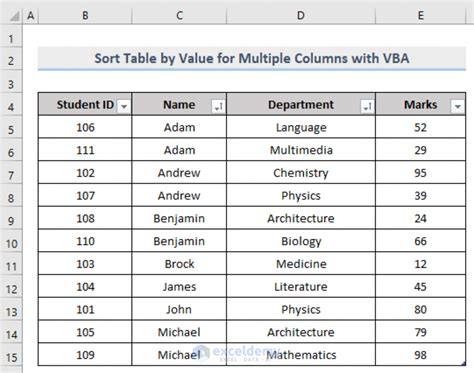Click the table resize handle at bottom-right corner

point(464,364)
